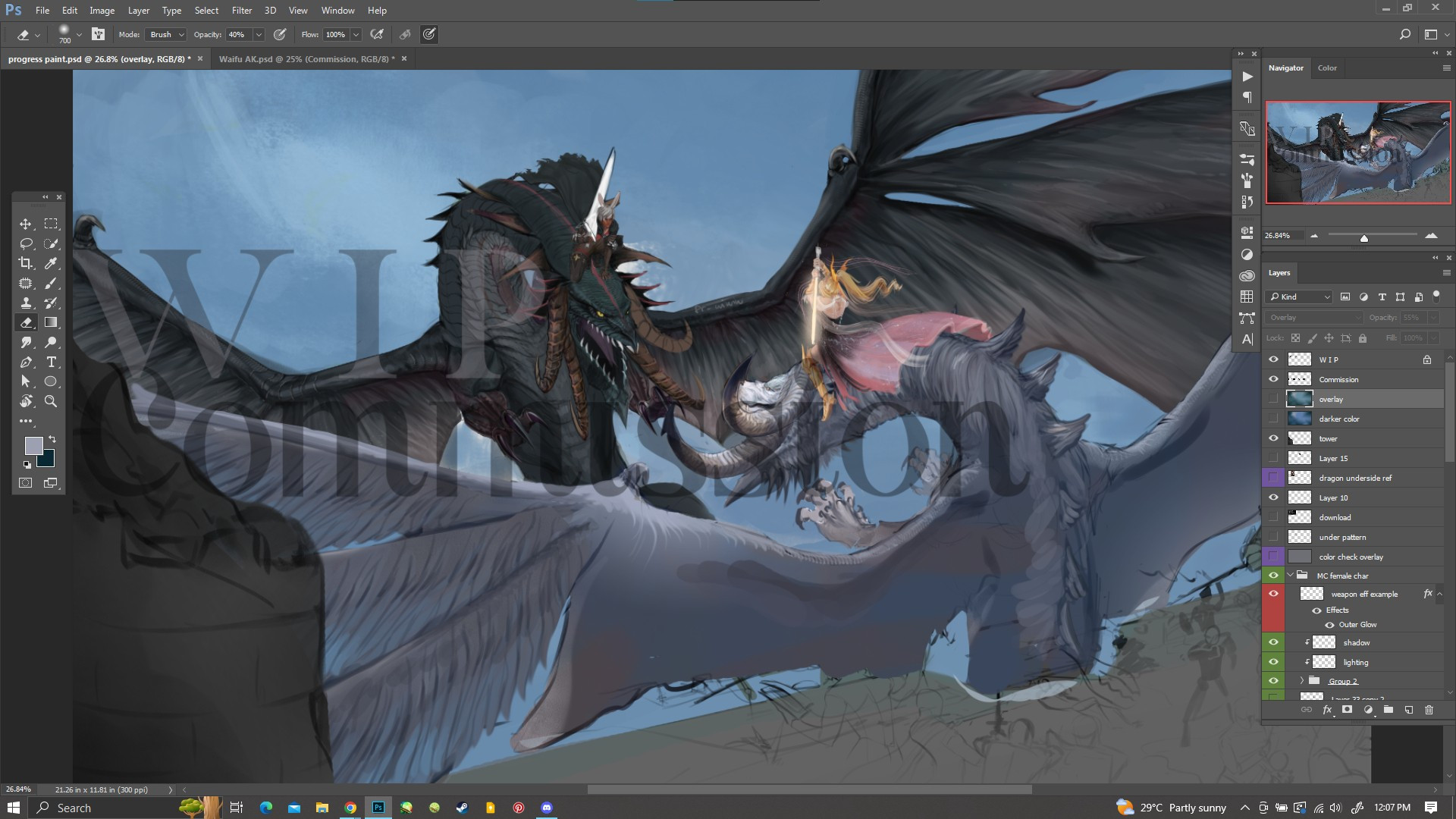This screenshot has height=819, width=1456.
Task: Select the Eraser tool in the tool panel
Action: [x=26, y=323]
